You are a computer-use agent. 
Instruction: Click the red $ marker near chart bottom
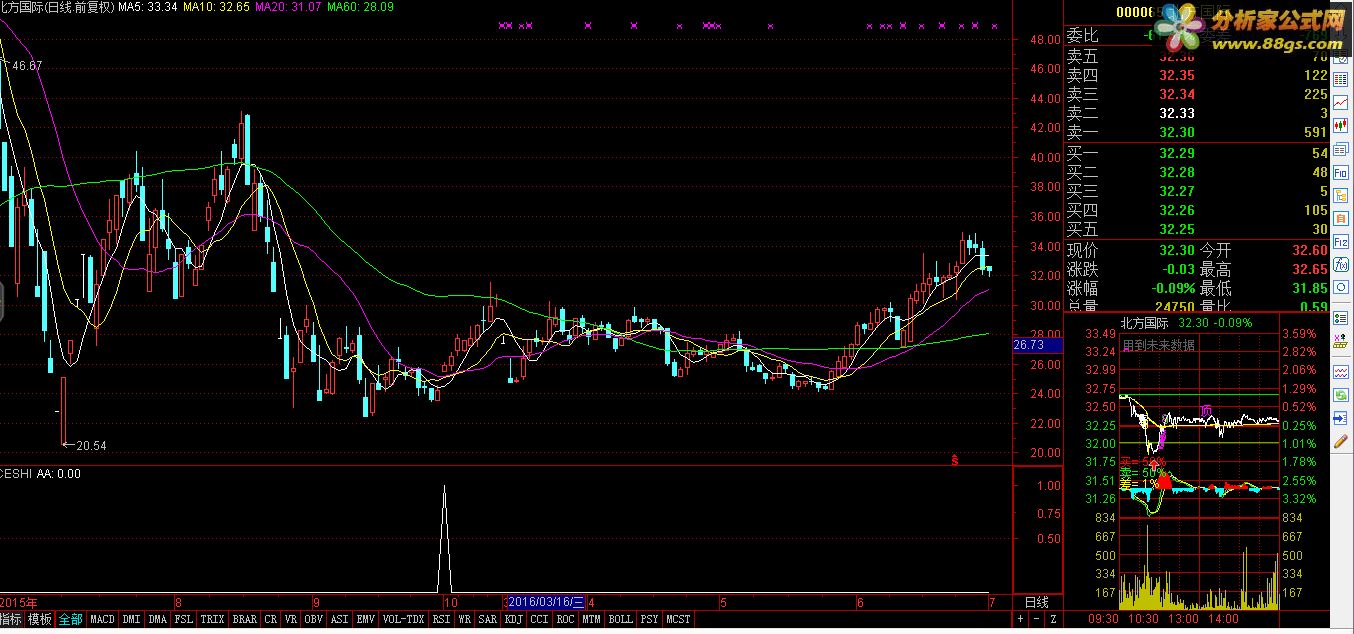tap(955, 461)
